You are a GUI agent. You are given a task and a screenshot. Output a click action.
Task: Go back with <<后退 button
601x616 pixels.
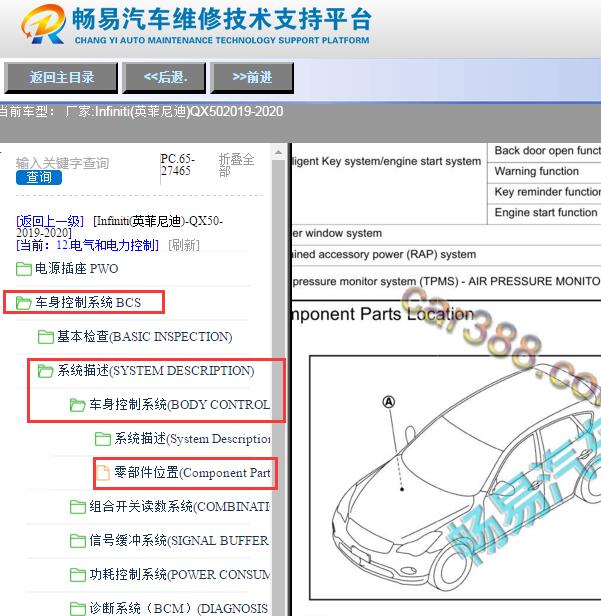click(164, 77)
